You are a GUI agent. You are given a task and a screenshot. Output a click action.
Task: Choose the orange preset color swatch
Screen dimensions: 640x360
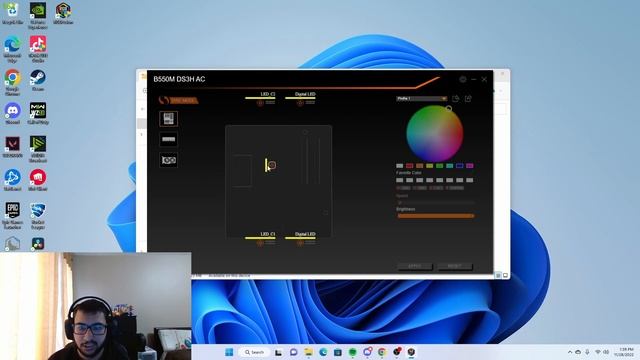pos(420,166)
